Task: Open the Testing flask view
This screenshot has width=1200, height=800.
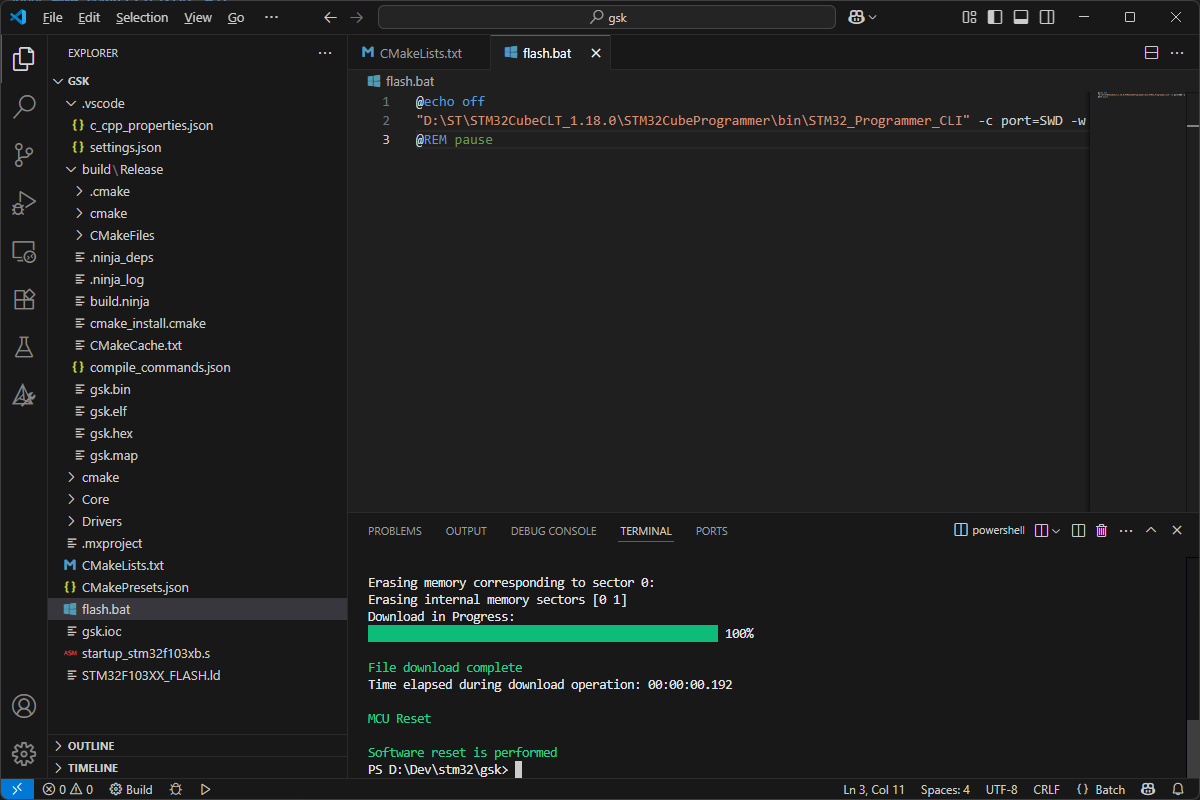Action: pos(24,347)
